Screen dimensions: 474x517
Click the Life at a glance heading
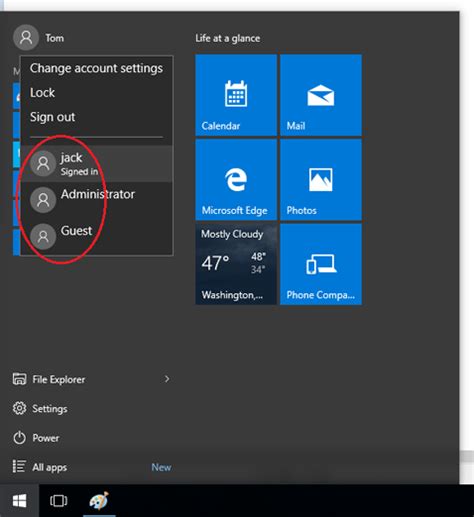point(228,38)
